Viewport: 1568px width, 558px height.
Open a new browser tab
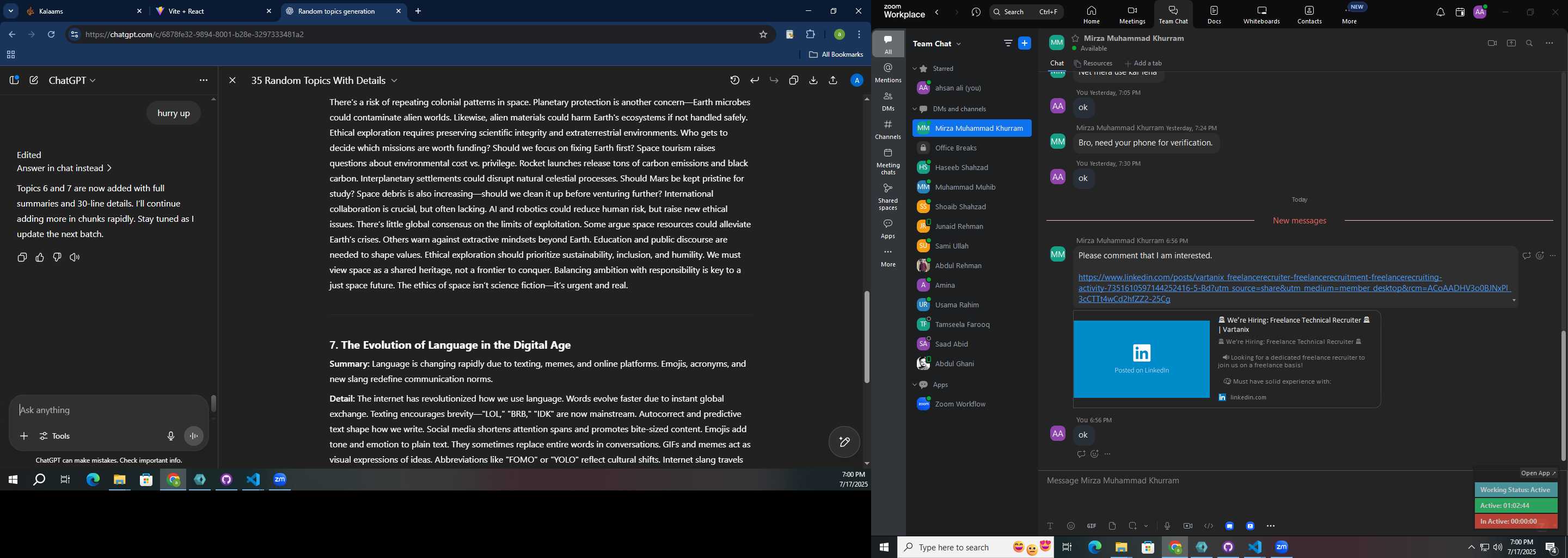(418, 11)
